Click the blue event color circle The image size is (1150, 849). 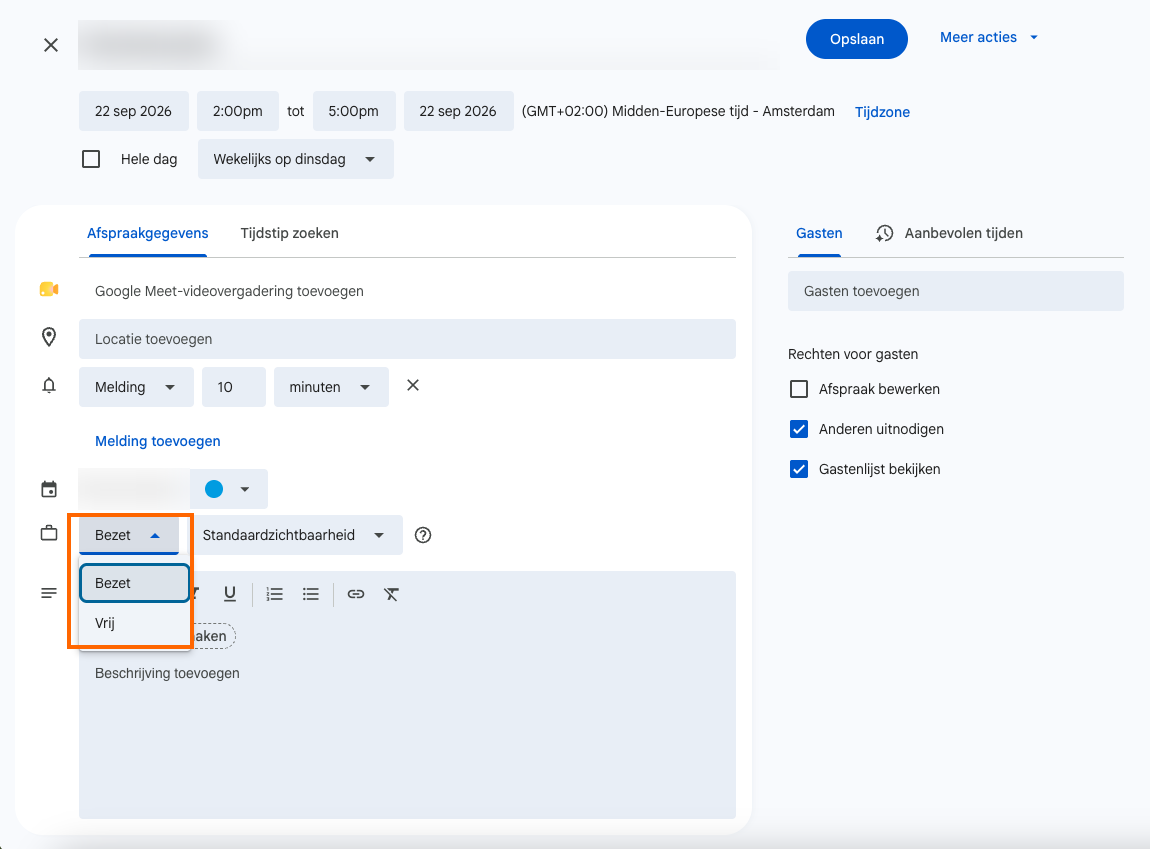coord(214,489)
